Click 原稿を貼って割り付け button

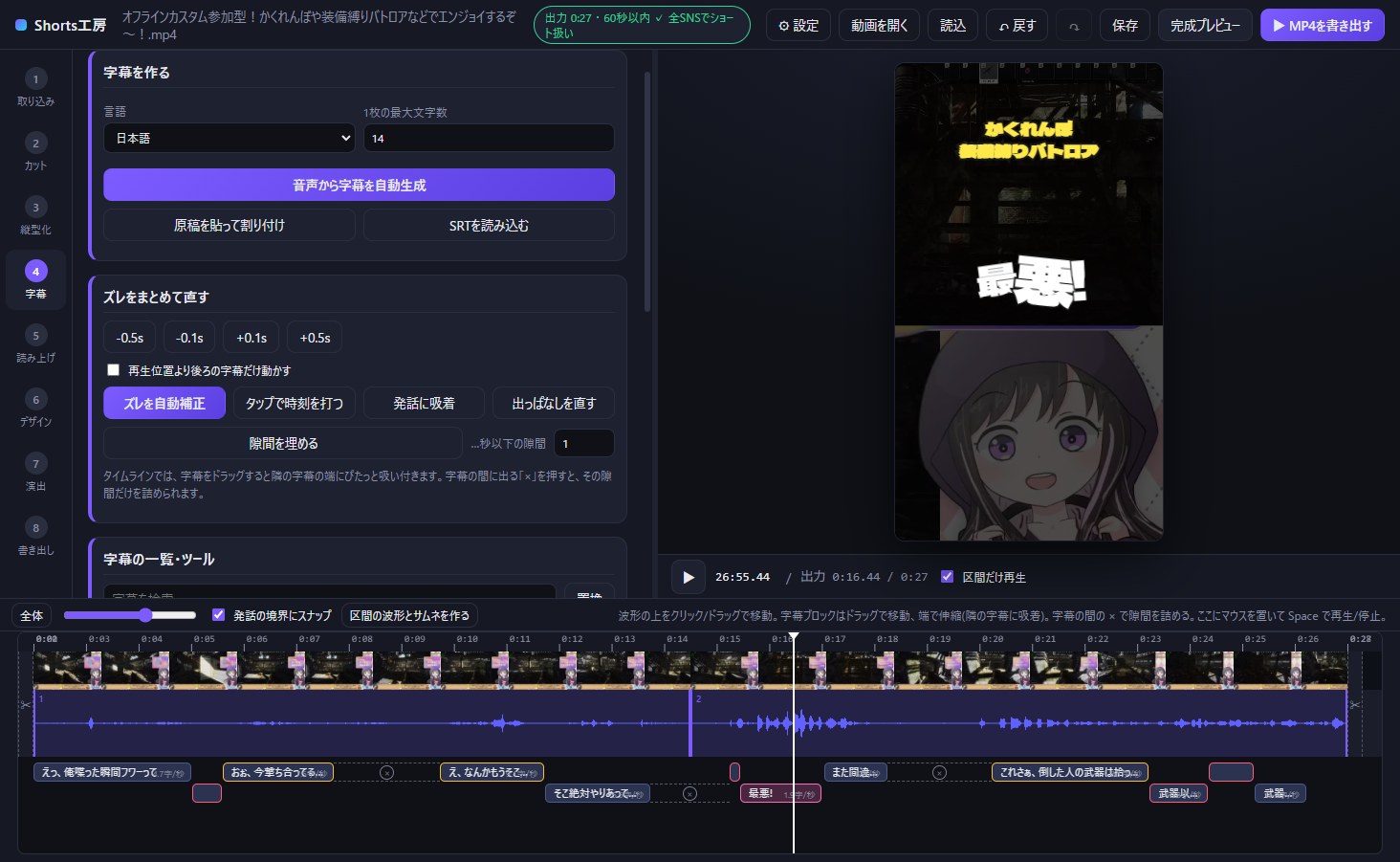(230, 225)
